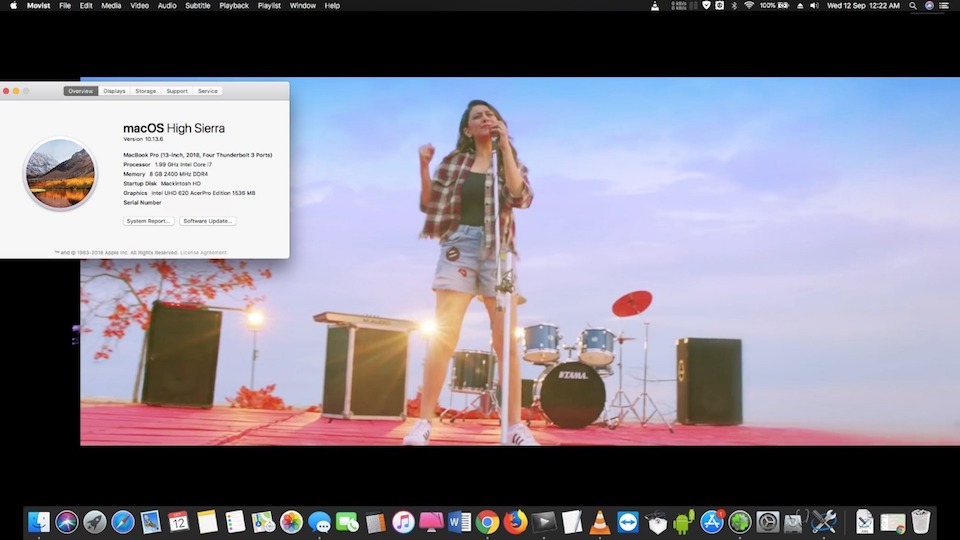Open the Apple menu

[x=13, y=6]
